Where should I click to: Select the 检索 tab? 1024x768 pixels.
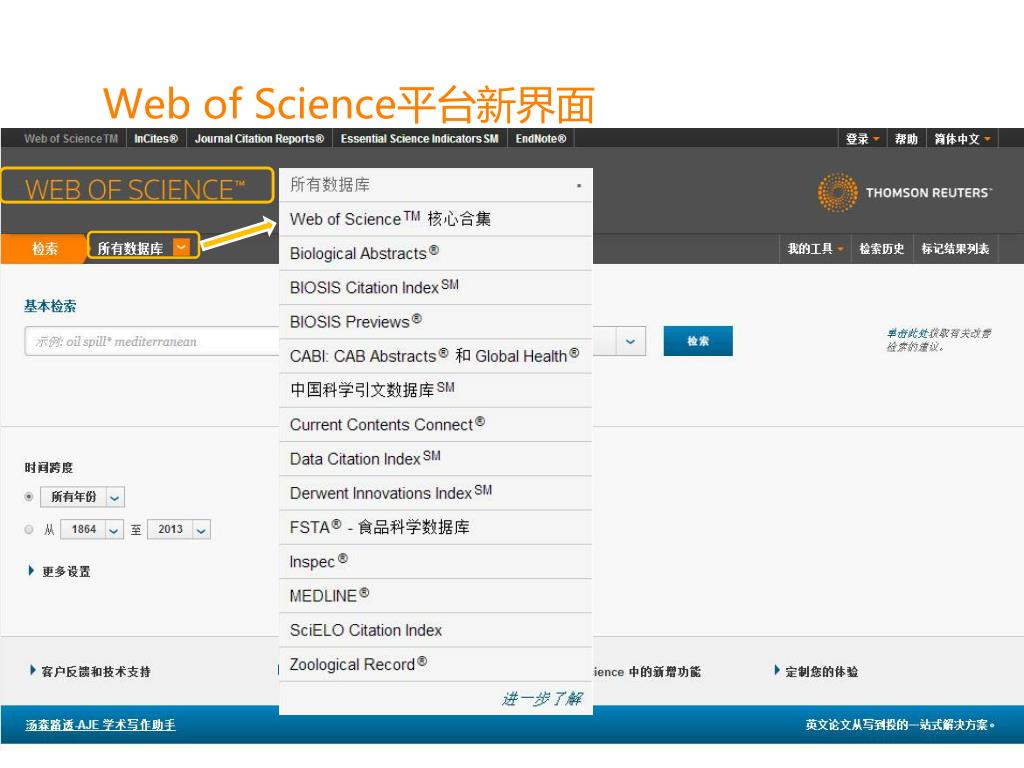click(44, 249)
